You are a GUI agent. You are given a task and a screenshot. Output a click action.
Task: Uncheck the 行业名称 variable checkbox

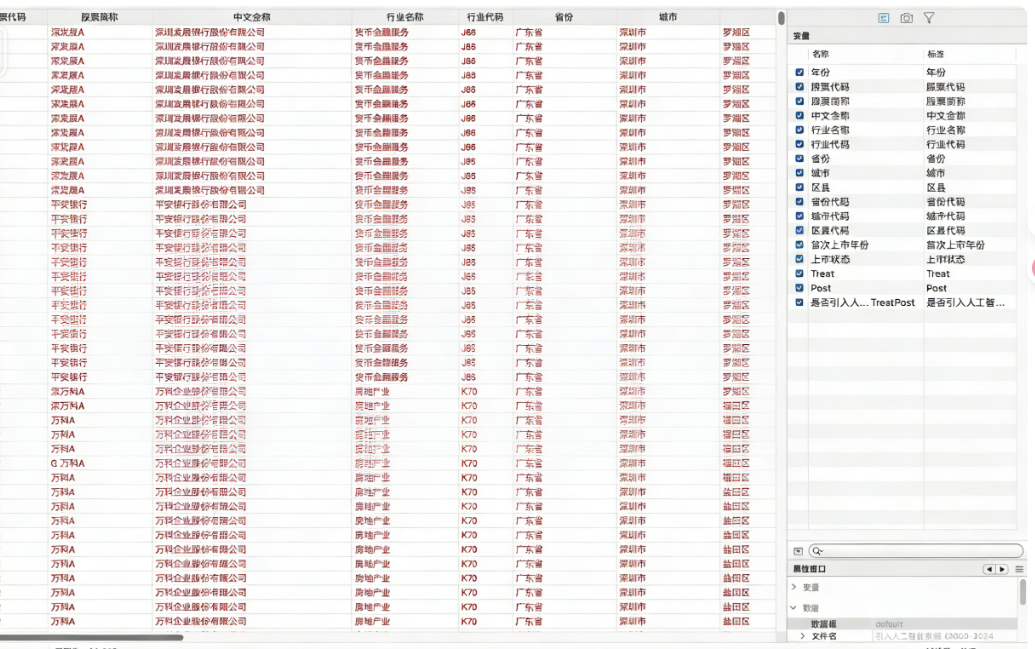[x=799, y=129]
